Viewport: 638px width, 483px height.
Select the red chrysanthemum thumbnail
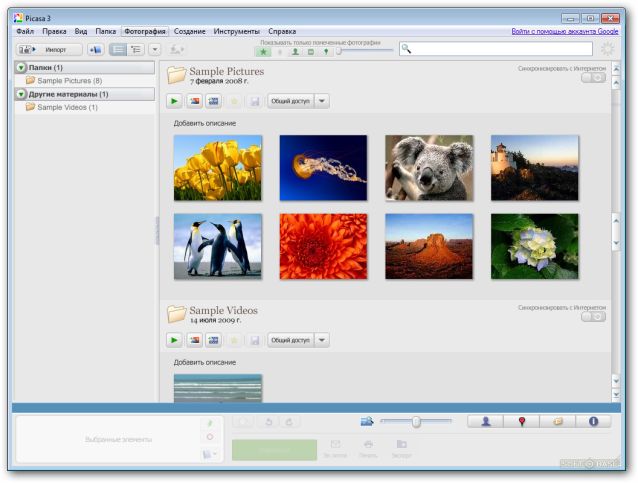point(323,247)
